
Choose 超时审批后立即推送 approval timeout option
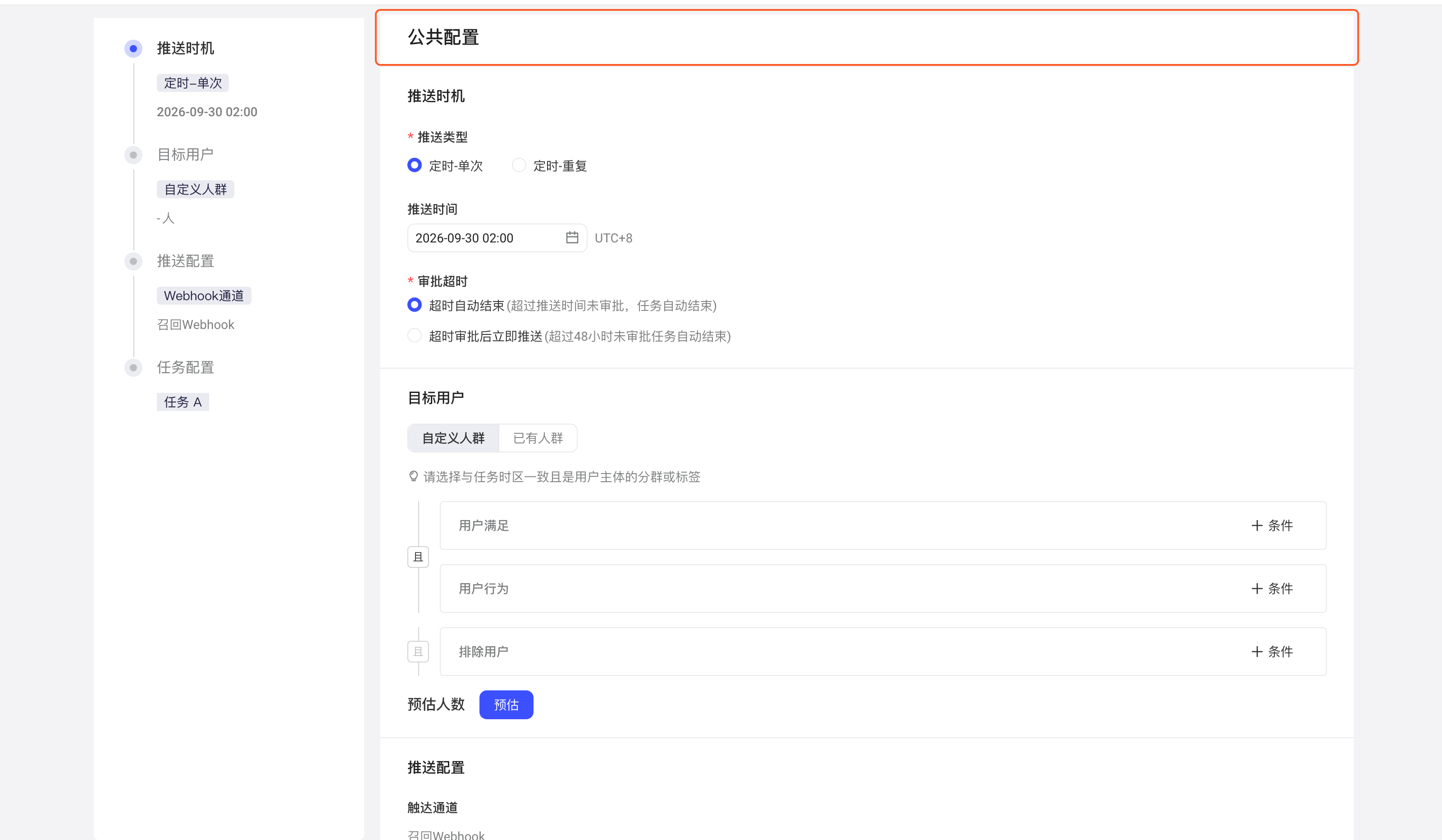(x=414, y=335)
